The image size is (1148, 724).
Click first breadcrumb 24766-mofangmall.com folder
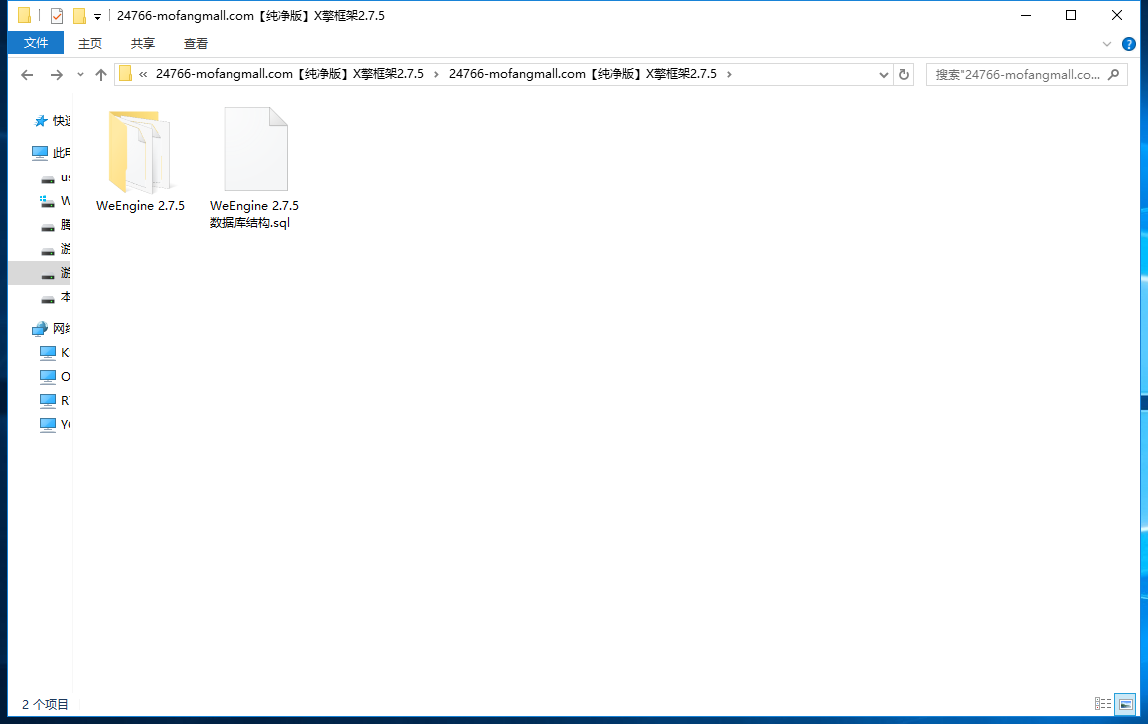point(290,74)
